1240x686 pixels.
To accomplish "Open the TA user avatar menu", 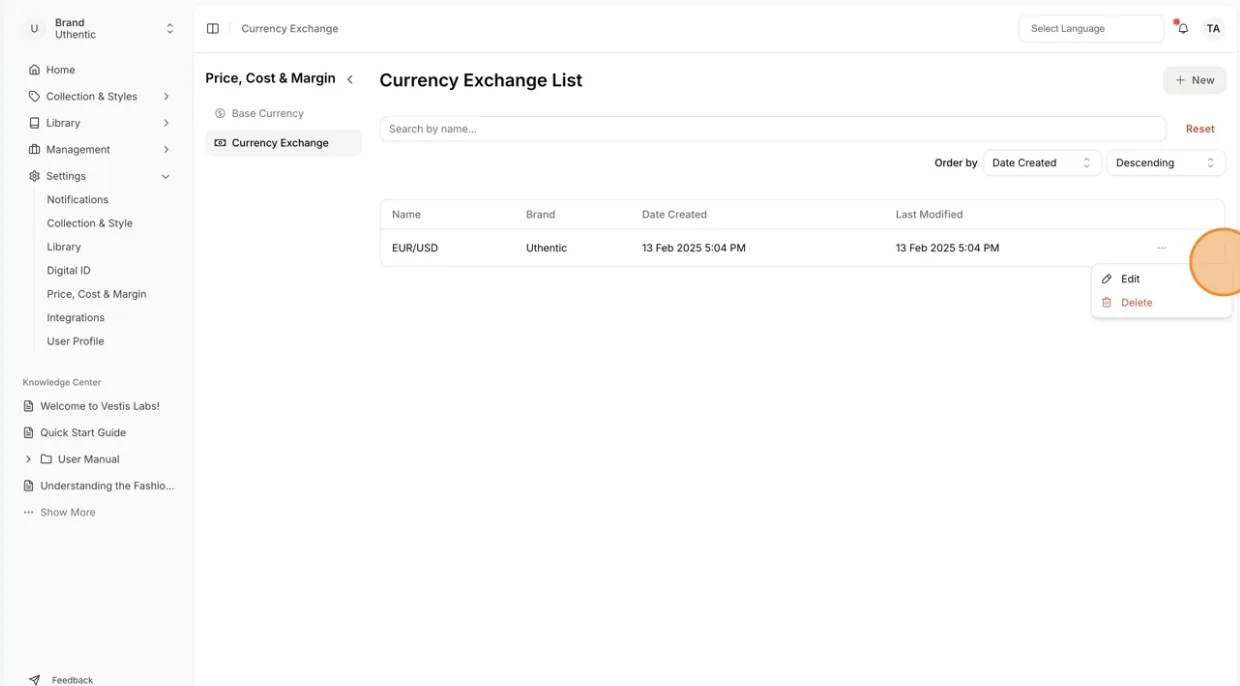I will click(1213, 29).
